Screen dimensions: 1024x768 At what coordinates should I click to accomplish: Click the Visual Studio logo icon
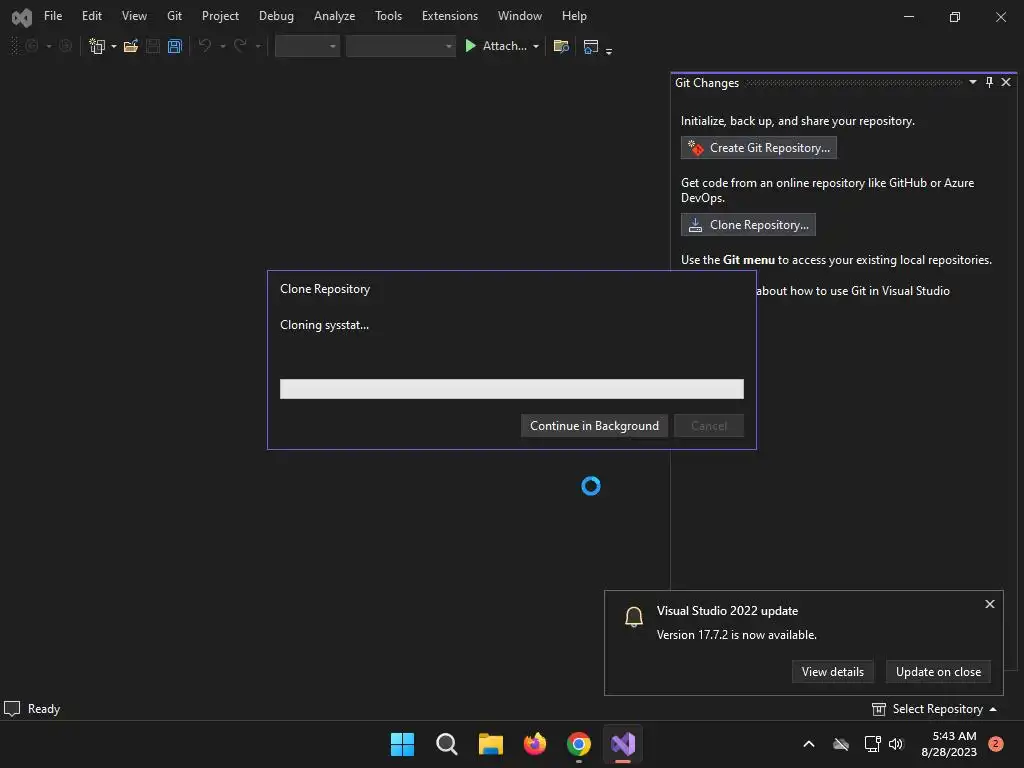pyautogui.click(x=22, y=18)
